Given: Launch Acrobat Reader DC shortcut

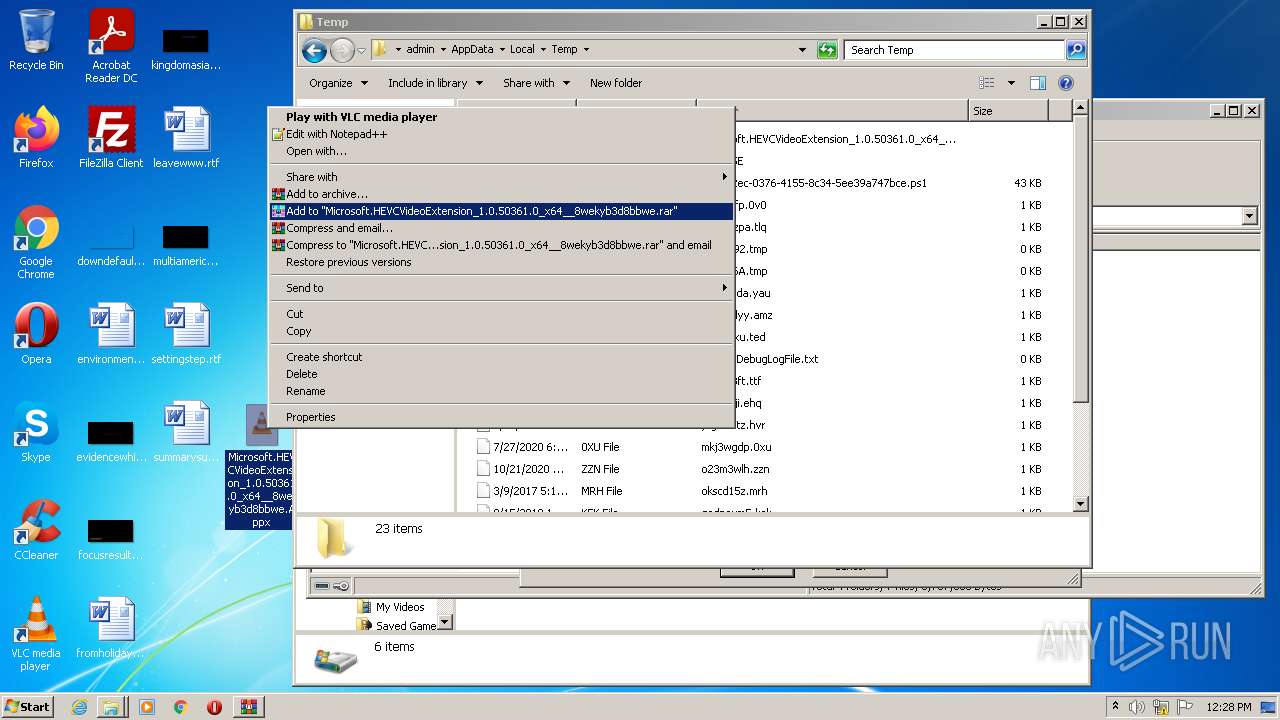Looking at the screenshot, I should coord(111,46).
